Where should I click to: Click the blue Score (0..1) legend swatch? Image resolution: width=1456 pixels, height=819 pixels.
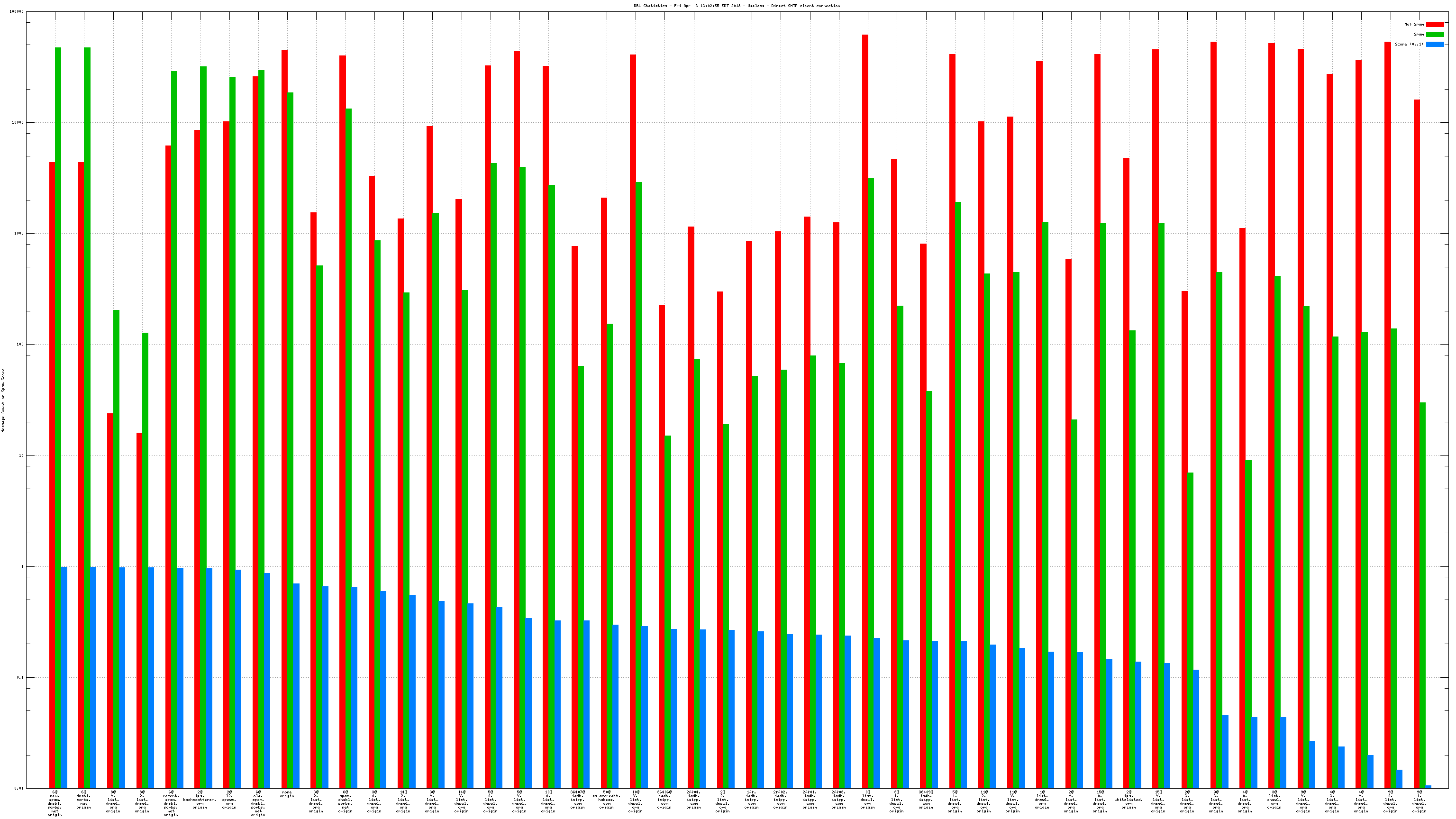point(1435,44)
